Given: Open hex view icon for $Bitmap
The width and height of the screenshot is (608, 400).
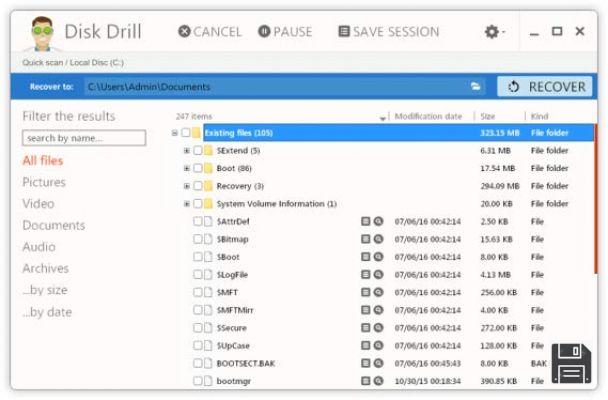Looking at the screenshot, I should tap(365, 239).
